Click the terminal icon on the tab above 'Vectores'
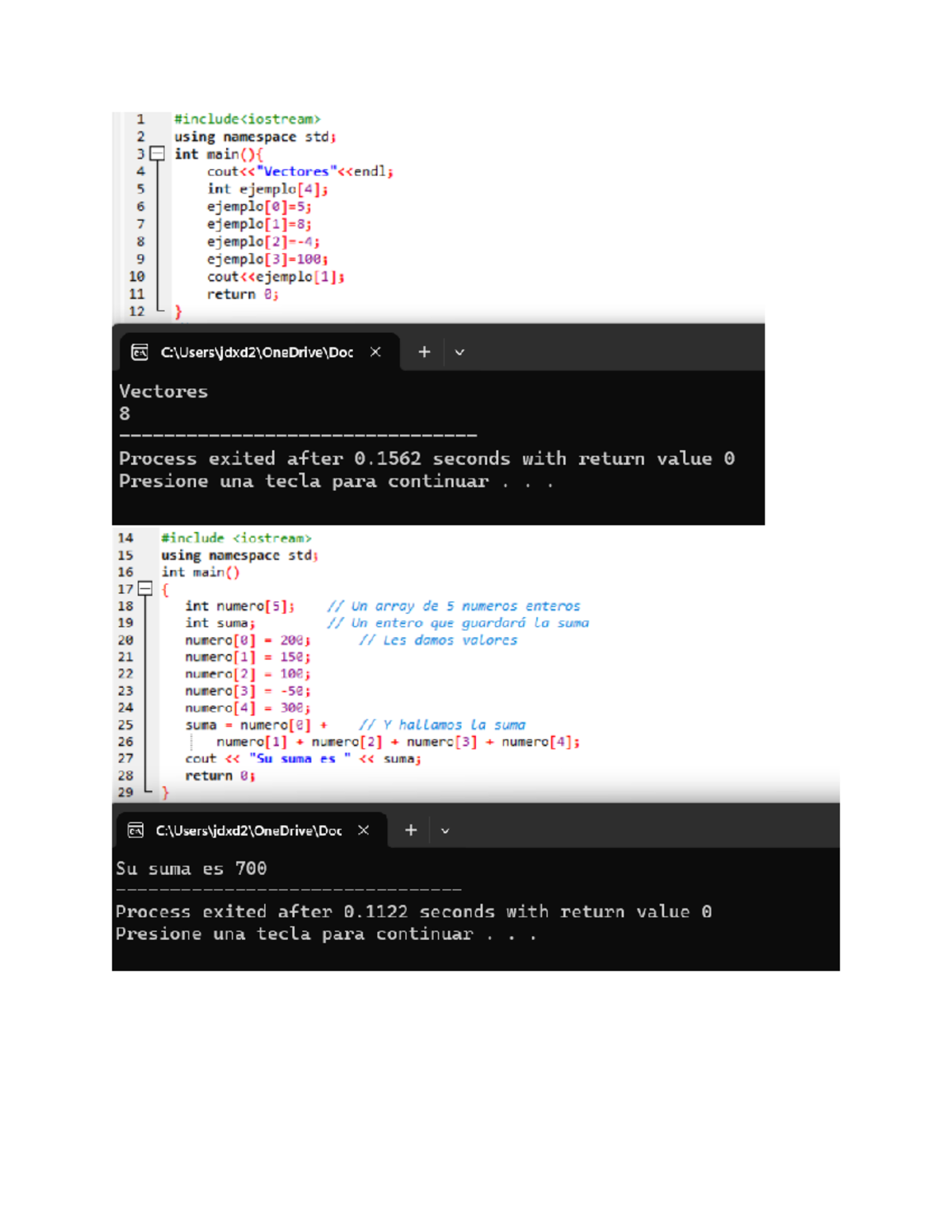This screenshot has width=952, height=1232. click(140, 352)
